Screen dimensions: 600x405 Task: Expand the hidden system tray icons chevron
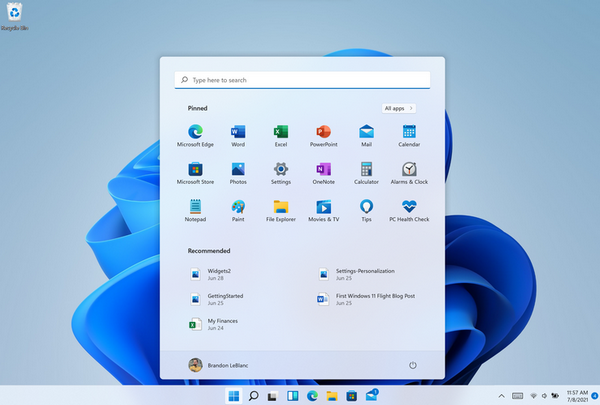503,396
